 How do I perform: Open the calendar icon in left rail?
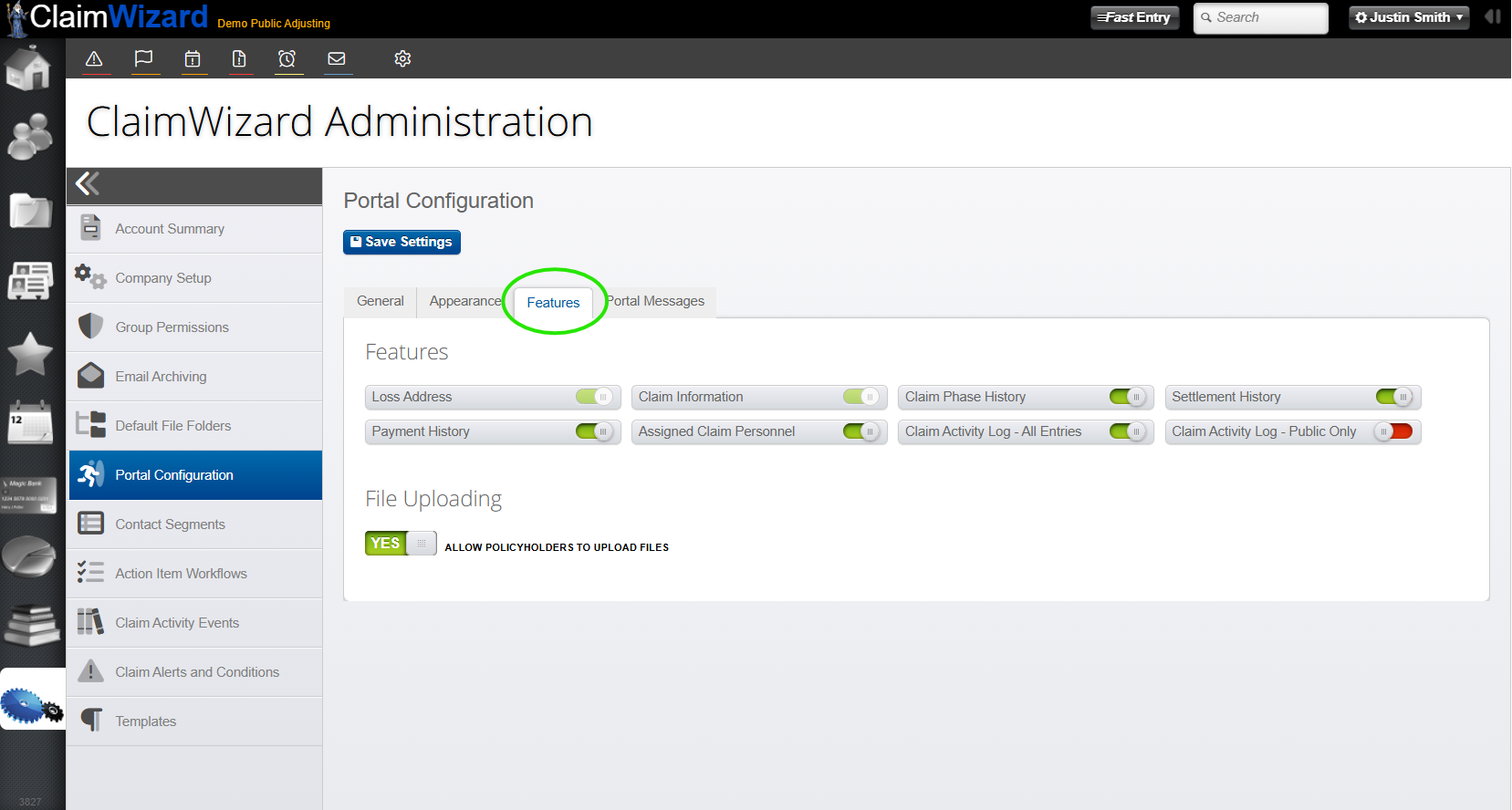[x=30, y=422]
